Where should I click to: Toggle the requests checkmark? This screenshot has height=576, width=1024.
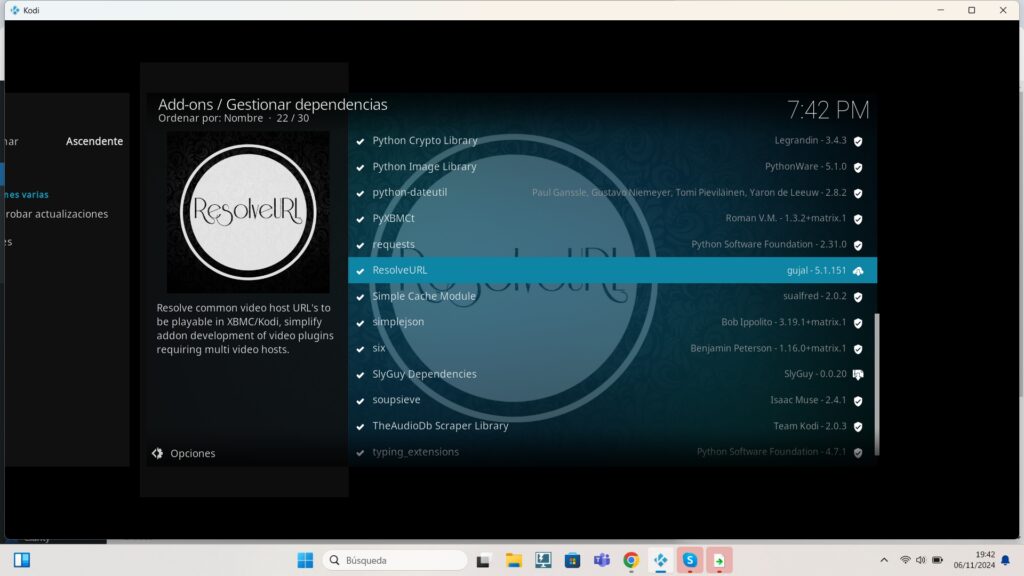click(360, 245)
